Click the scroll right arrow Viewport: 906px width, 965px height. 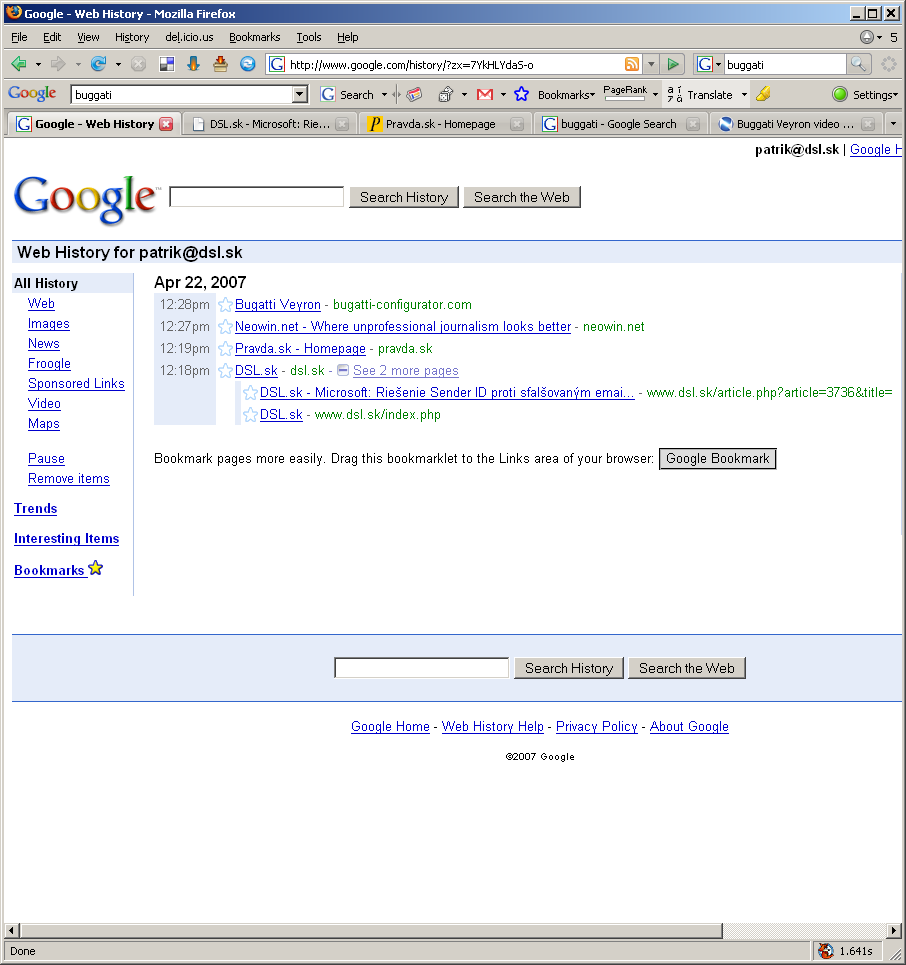pos(894,930)
